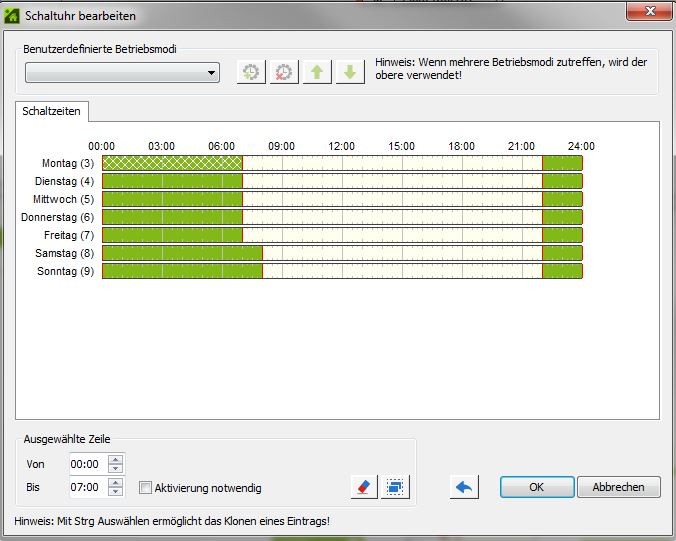Select Donnerstag morning green time block
This screenshot has width=676, height=541.
coord(172,217)
